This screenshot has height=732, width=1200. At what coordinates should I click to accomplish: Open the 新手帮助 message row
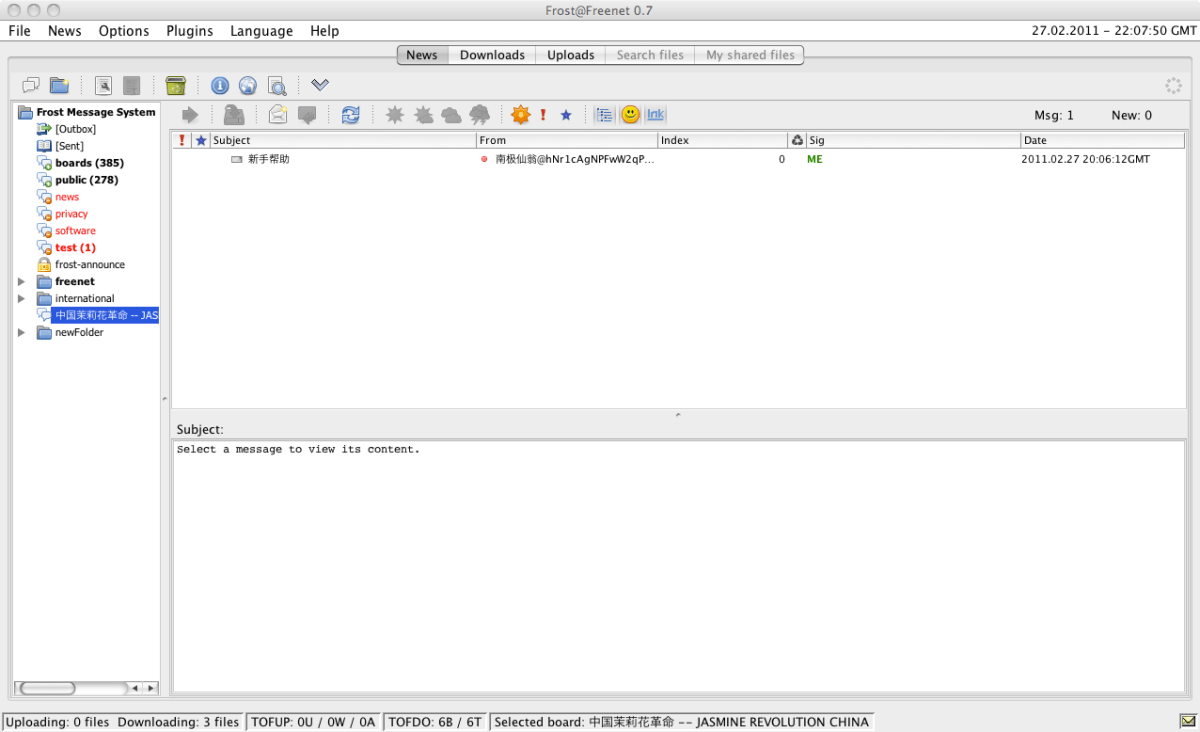click(678, 159)
